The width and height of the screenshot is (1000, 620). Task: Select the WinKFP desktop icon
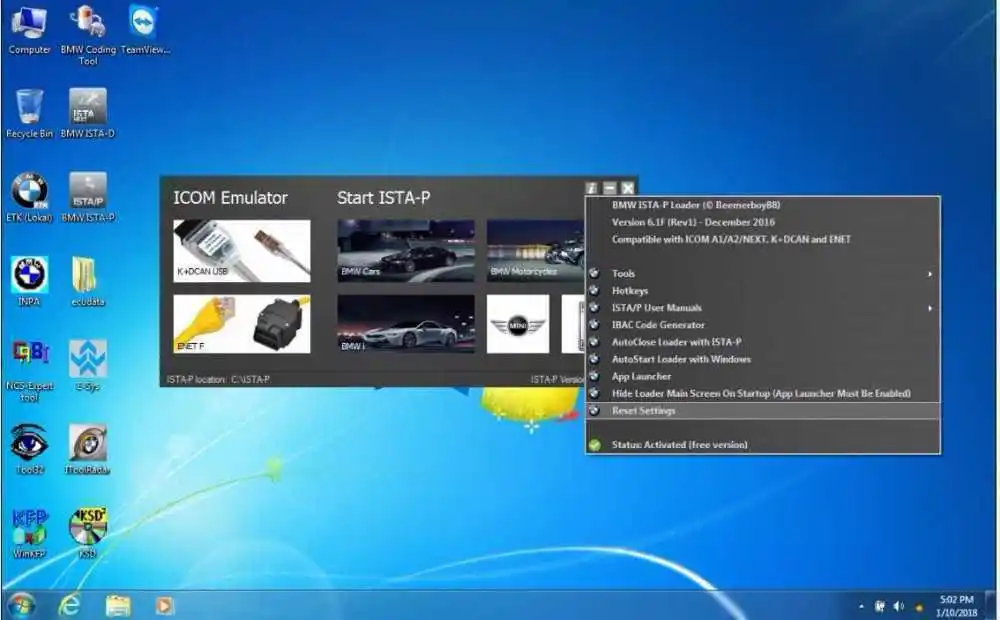pyautogui.click(x=29, y=534)
